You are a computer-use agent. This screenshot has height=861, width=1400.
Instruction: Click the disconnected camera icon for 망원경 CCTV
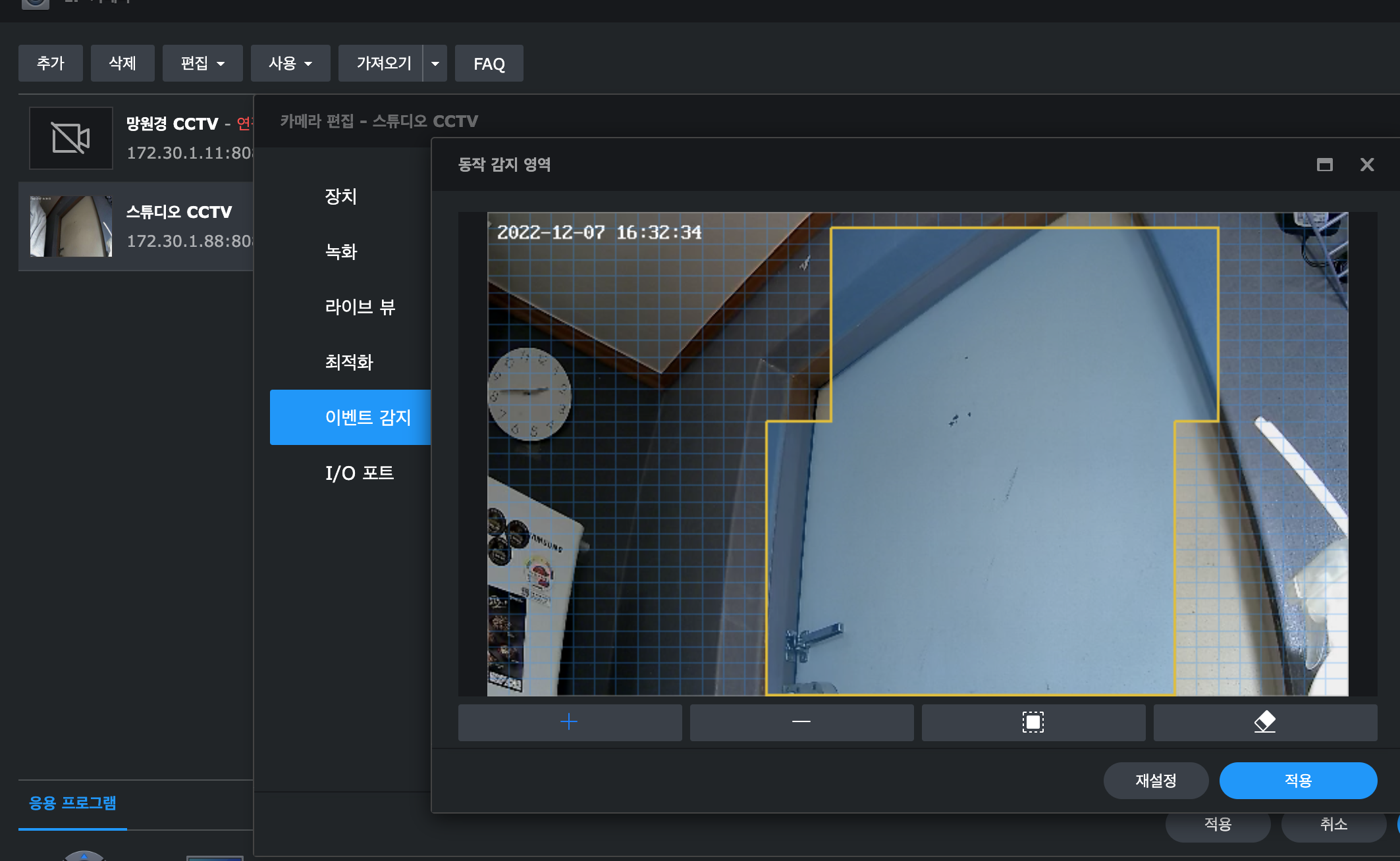(x=71, y=138)
